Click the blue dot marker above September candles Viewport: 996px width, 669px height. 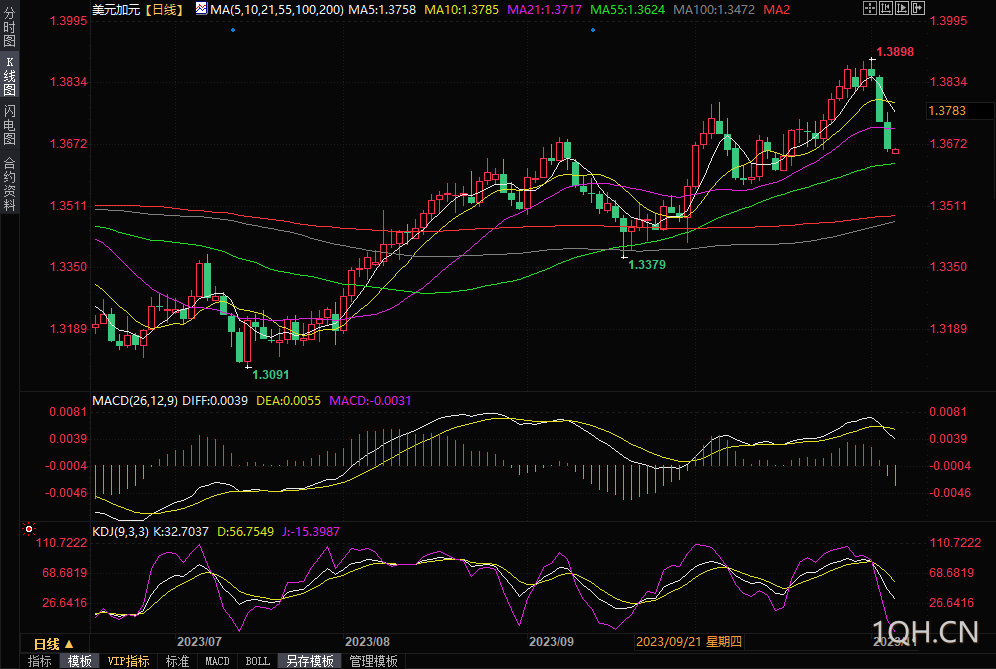coord(593,30)
